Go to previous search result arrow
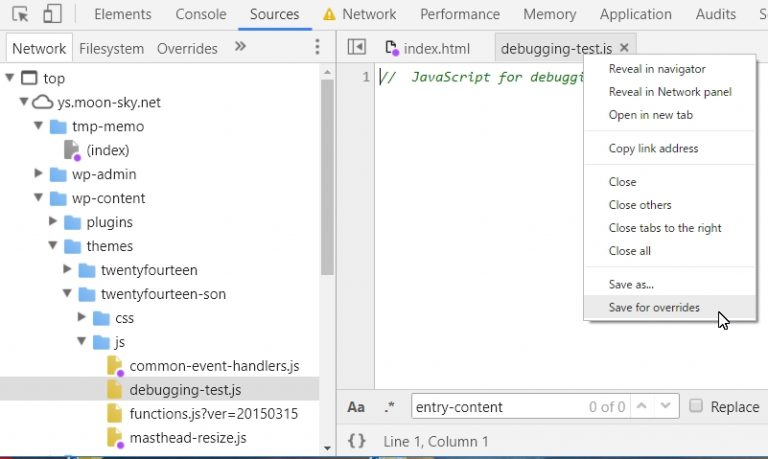The width and height of the screenshot is (768, 459). point(642,406)
